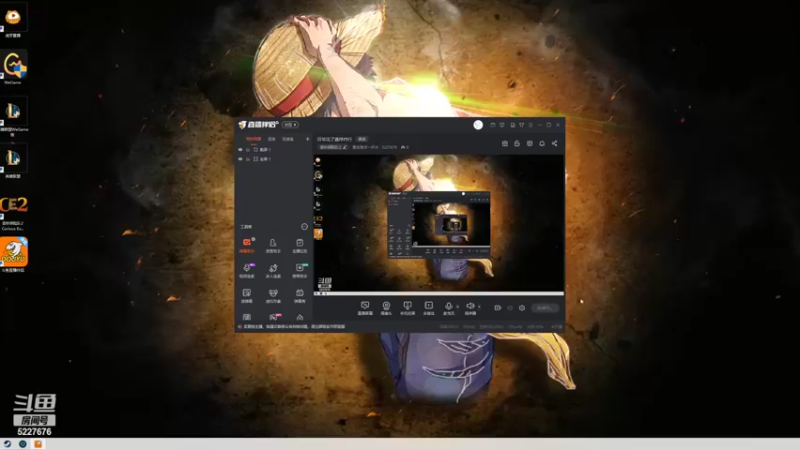Open the CE2 Curious Expedition desktop shortcut
The height and width of the screenshot is (450, 800).
[x=13, y=213]
